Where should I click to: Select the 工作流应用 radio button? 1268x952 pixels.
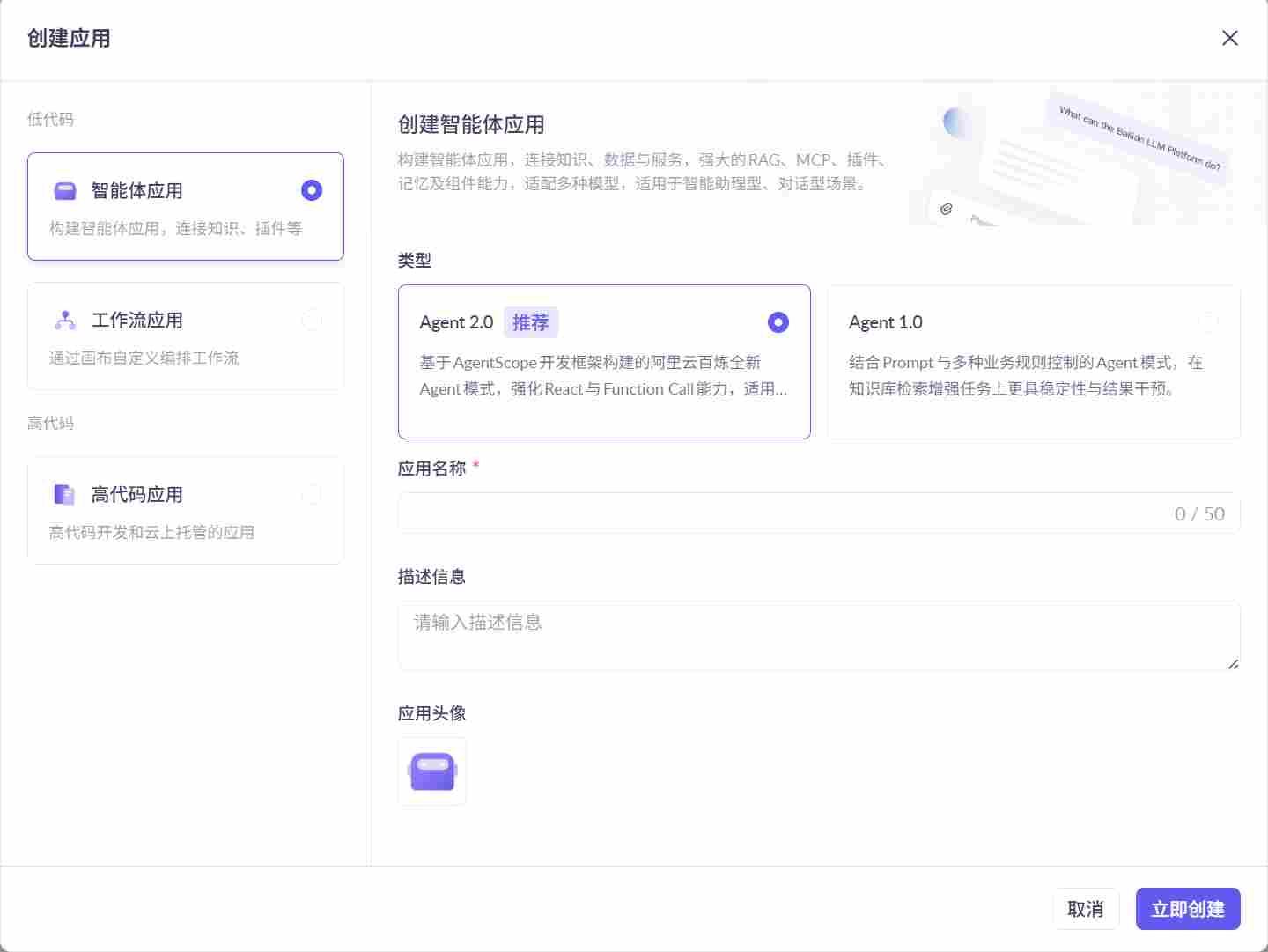click(x=313, y=320)
